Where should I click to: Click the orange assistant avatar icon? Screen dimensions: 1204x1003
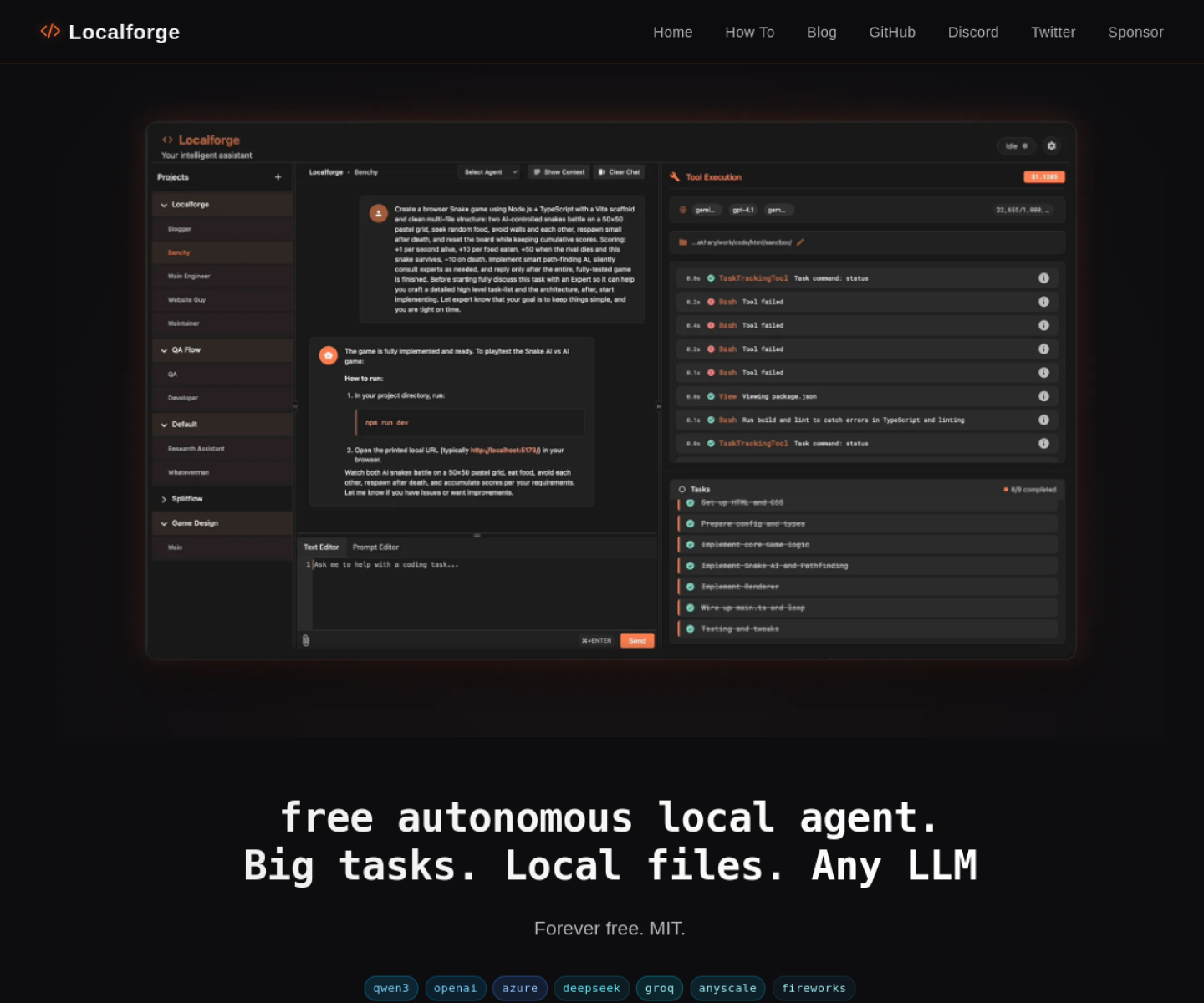point(329,355)
